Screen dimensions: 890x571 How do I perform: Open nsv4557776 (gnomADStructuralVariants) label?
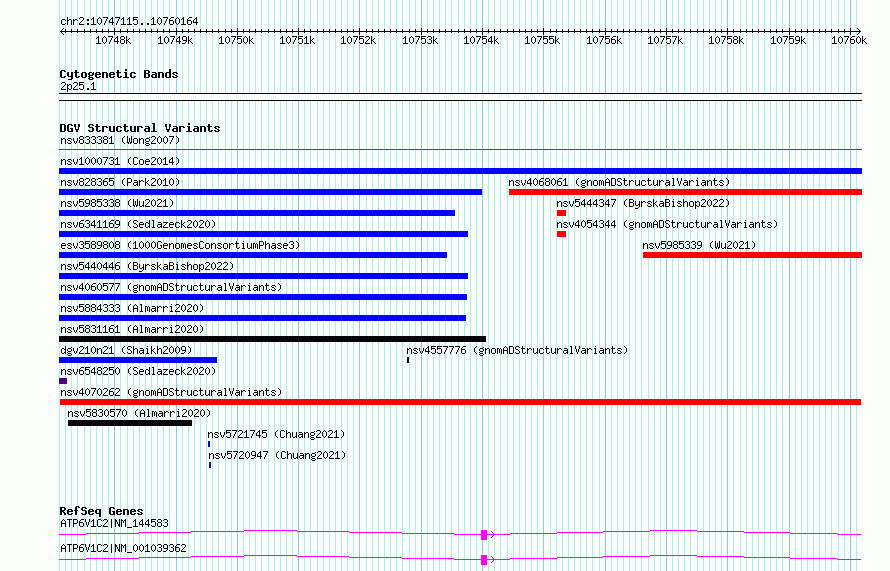[x=517, y=350]
